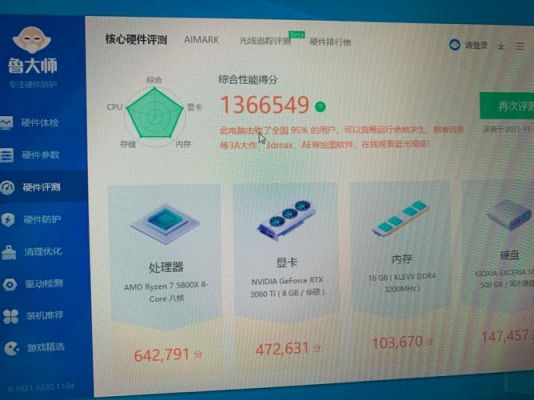The image size is (534, 400).
Task: Click the 综合性能得分 score 1366549
Action: pyautogui.click(x=265, y=105)
